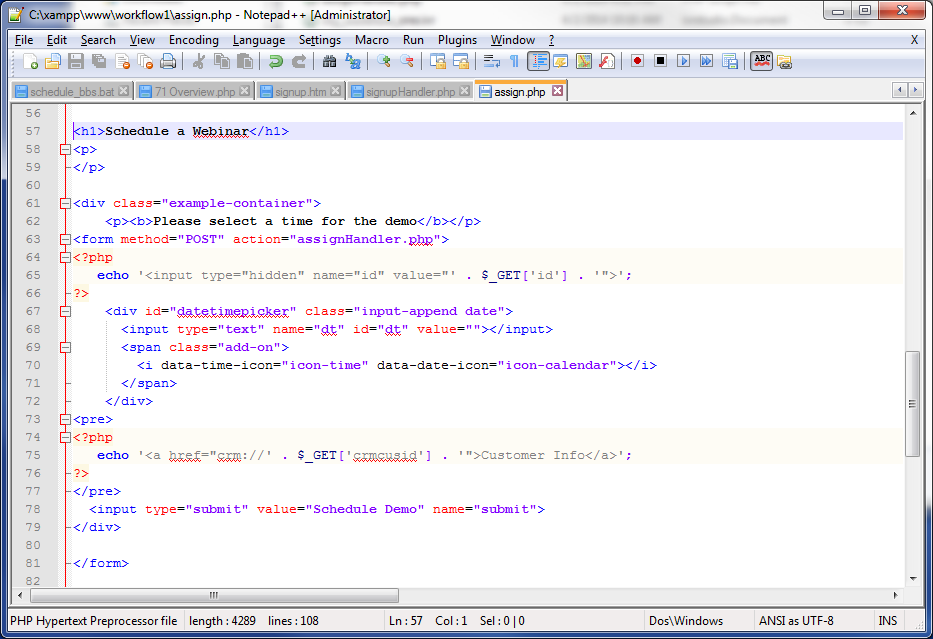Viewport: 933px width, 639px height.
Task: Click the Print icon in the toolbar
Action: click(167, 62)
